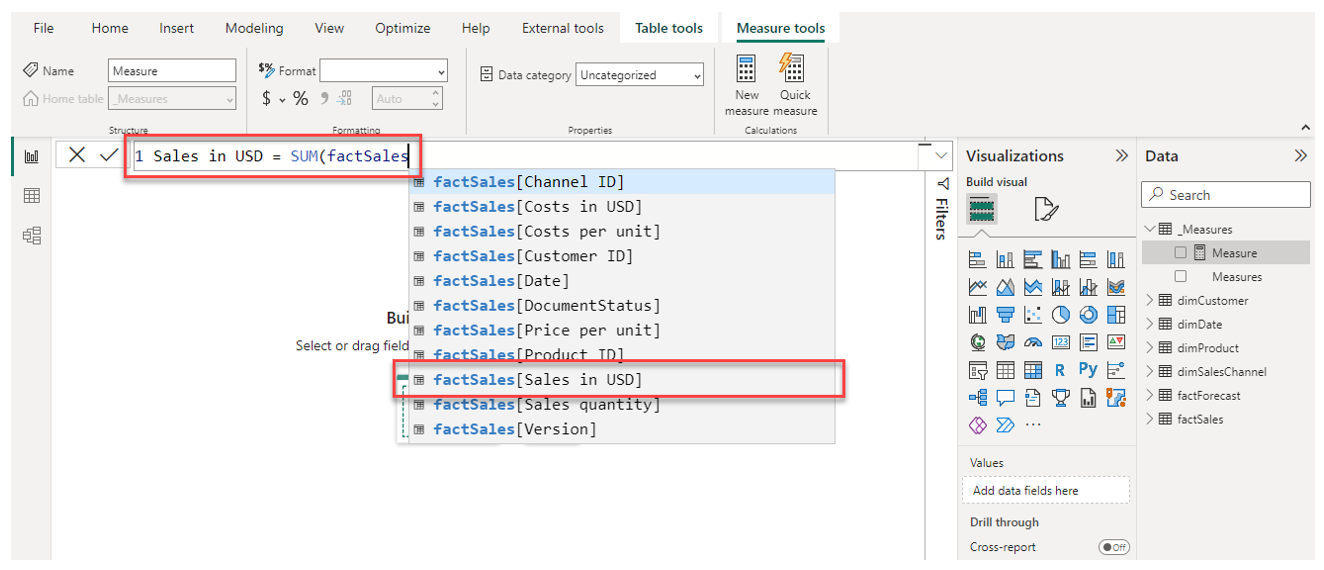Commit the formula with the checkmark

tap(108, 155)
